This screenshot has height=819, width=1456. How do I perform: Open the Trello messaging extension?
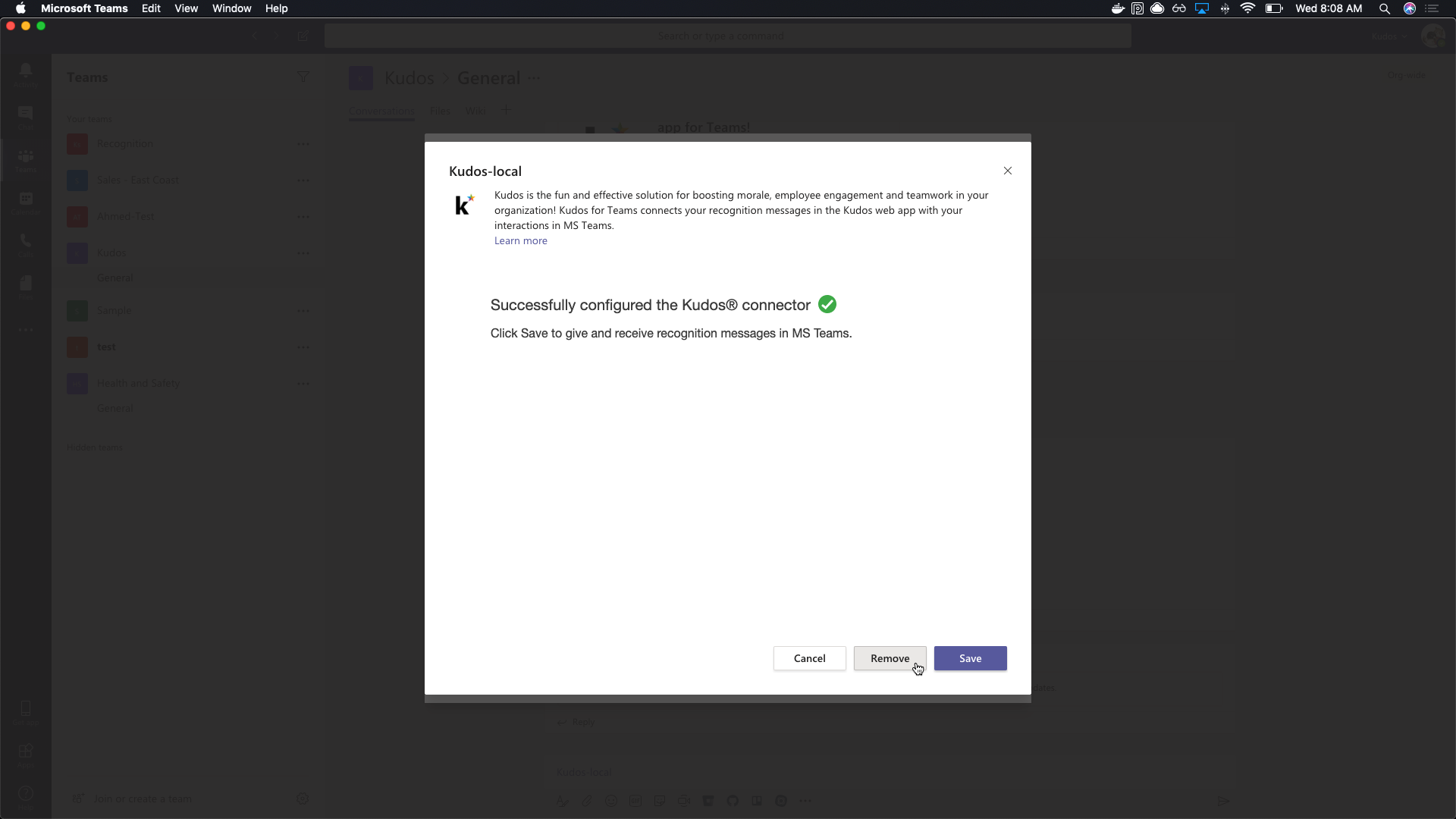(x=757, y=801)
